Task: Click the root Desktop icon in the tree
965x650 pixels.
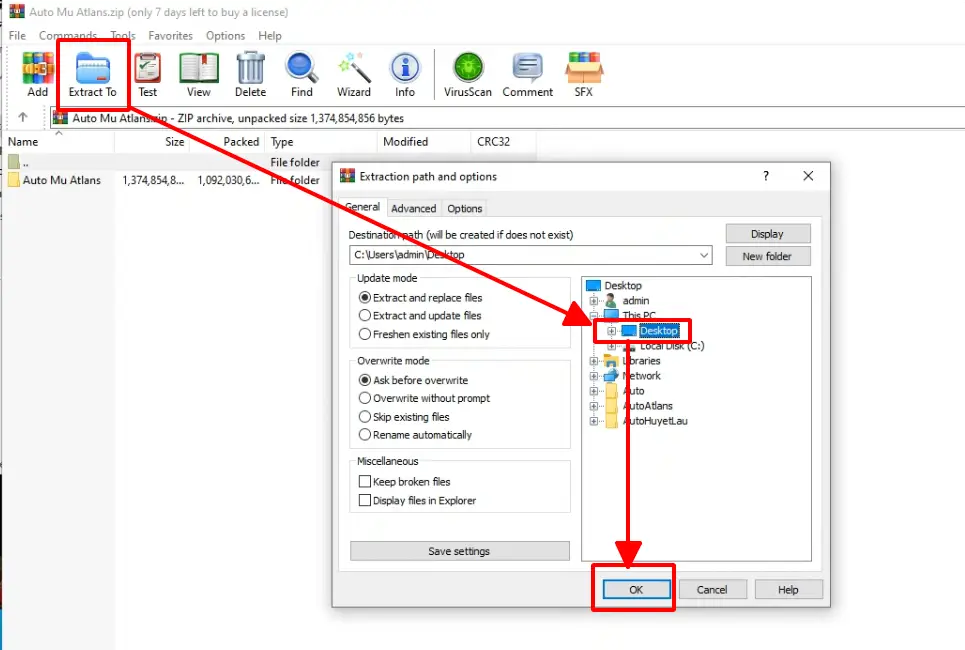Action: [593, 286]
